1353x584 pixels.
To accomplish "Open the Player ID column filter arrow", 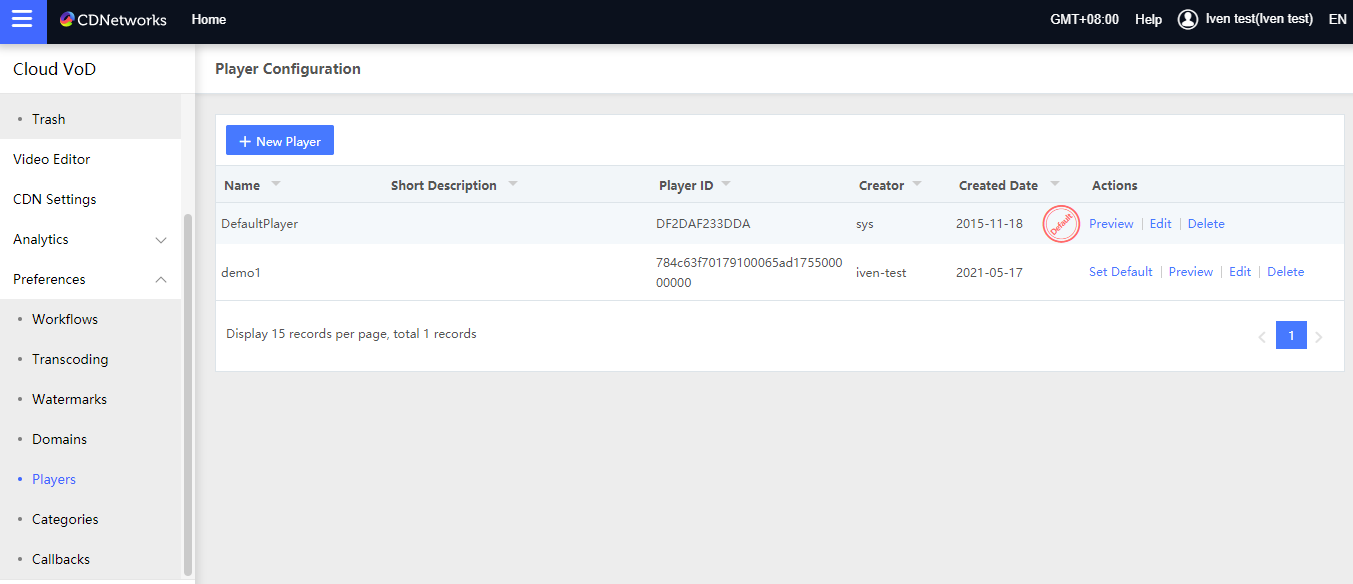I will (x=726, y=185).
